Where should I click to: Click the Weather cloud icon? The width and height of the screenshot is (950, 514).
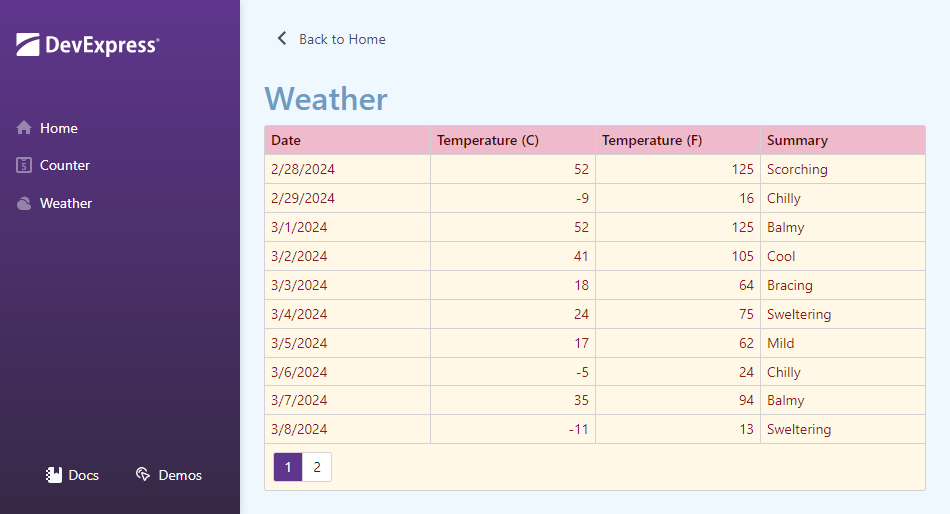click(24, 203)
